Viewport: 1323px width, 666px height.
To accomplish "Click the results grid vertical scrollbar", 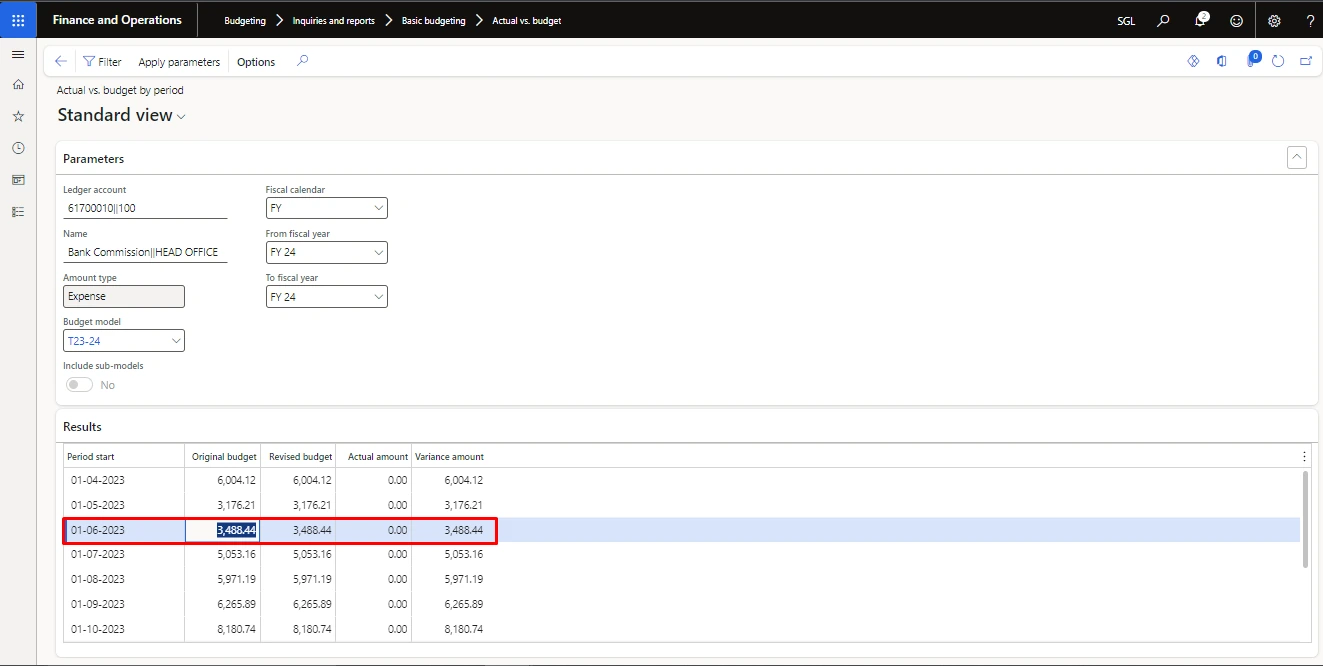I will click(x=1305, y=520).
